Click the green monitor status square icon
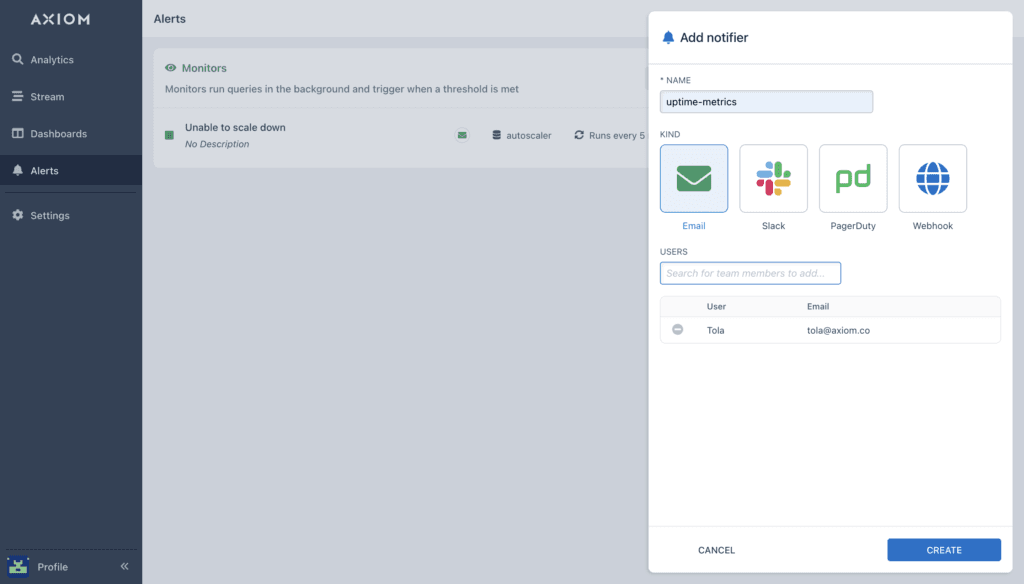This screenshot has height=584, width=1024. point(169,135)
